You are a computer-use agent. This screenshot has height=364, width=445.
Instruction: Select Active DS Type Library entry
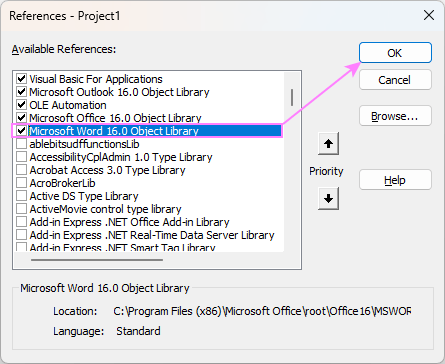[x=84, y=196]
